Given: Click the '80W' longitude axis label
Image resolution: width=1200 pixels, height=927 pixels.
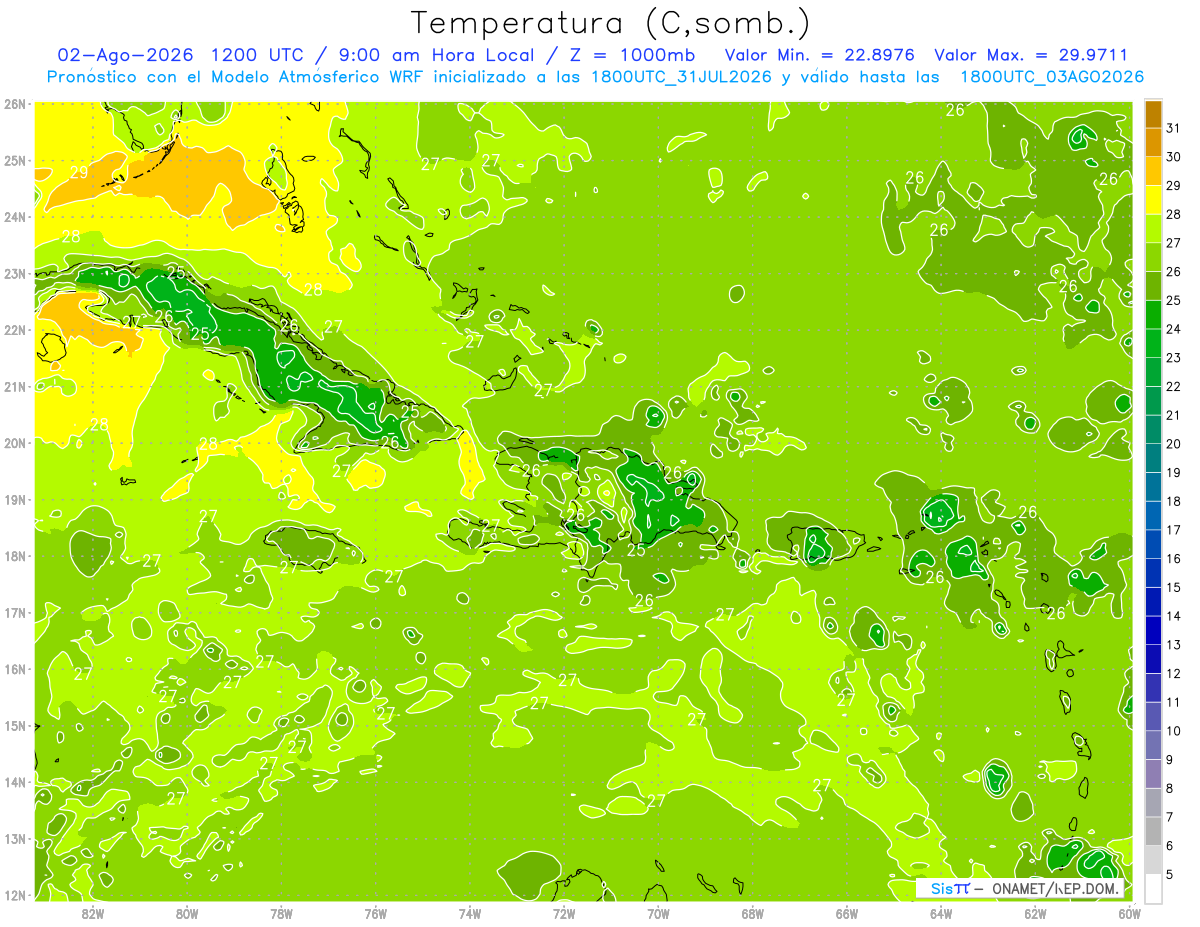Looking at the screenshot, I should [x=187, y=913].
